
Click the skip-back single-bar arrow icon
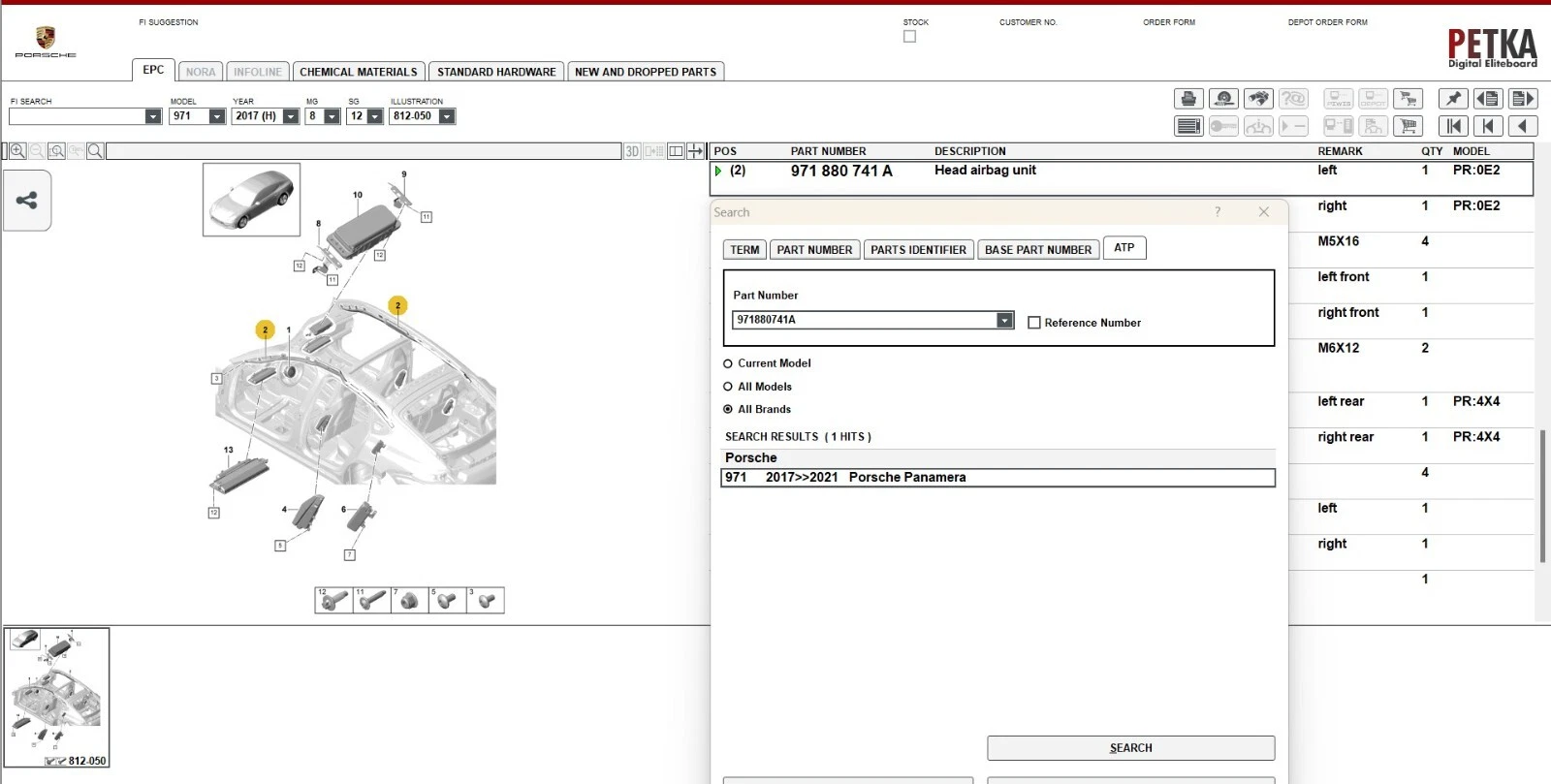pyautogui.click(x=1487, y=125)
